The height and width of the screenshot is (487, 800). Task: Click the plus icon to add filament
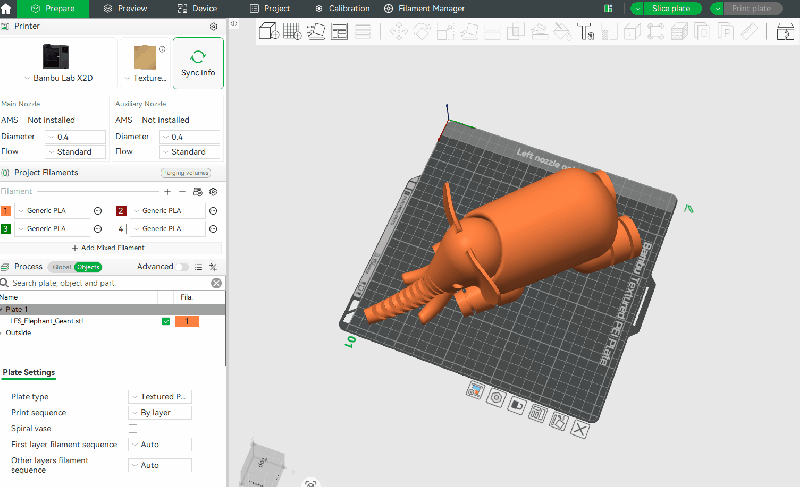click(167, 192)
